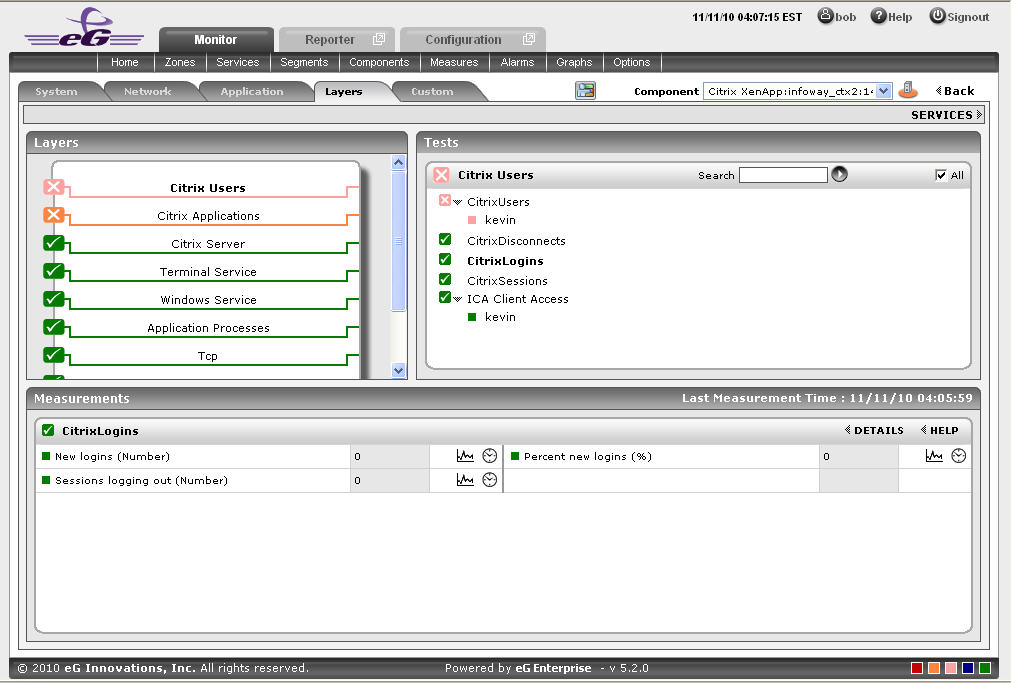Click the Layers scrollbar up arrow
The image size is (1011, 683).
click(x=398, y=163)
